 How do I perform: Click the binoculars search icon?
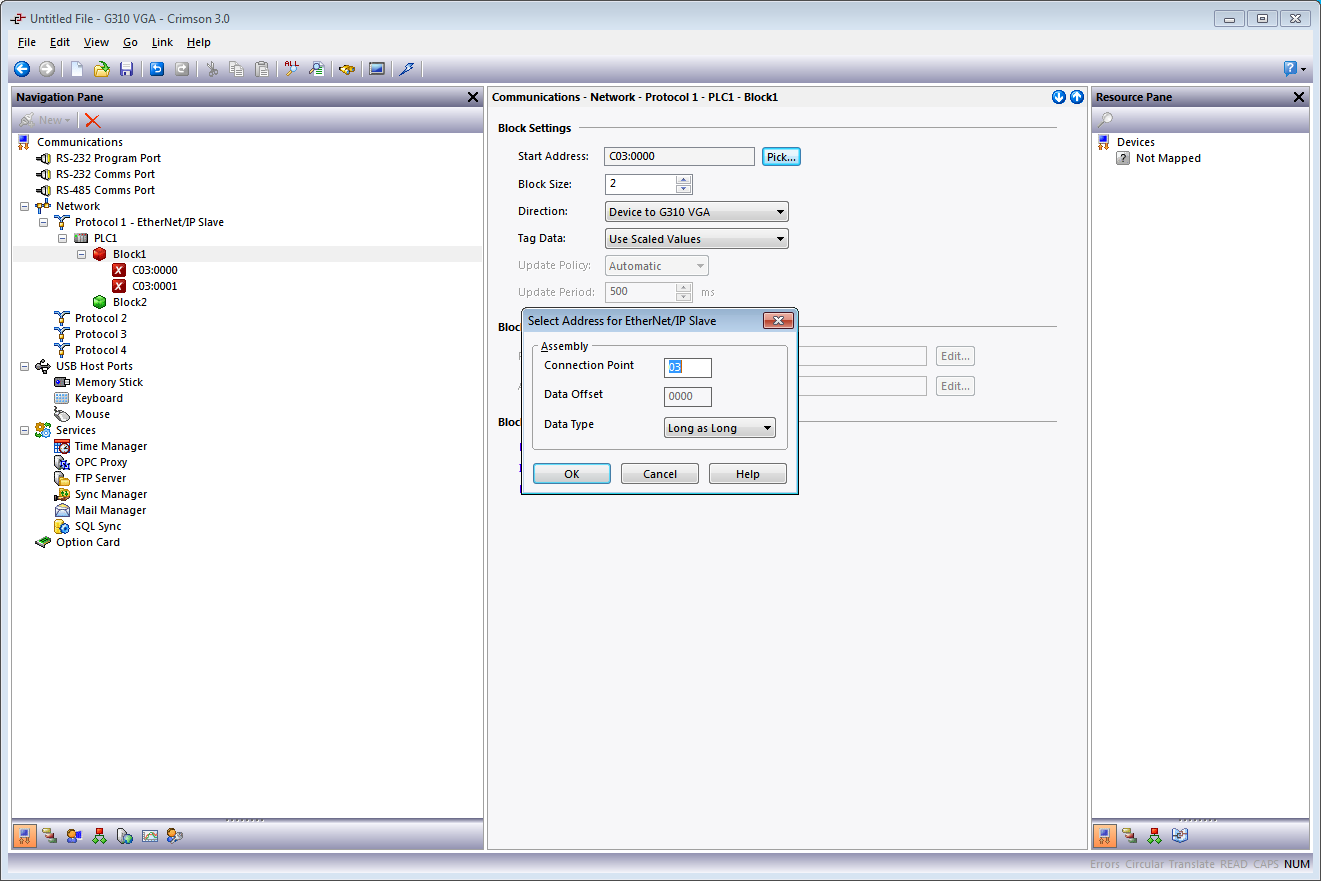pyautogui.click(x=347, y=69)
